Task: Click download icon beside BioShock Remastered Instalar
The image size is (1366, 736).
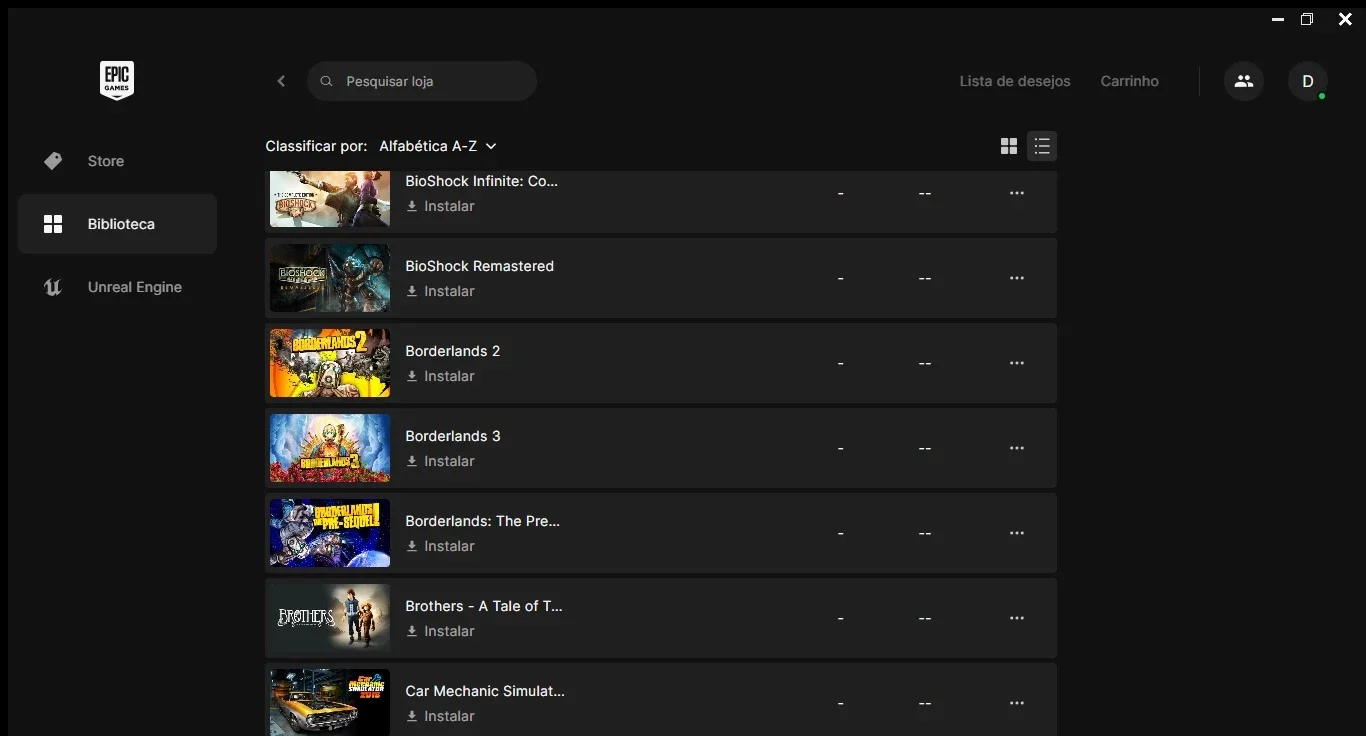Action: (412, 291)
